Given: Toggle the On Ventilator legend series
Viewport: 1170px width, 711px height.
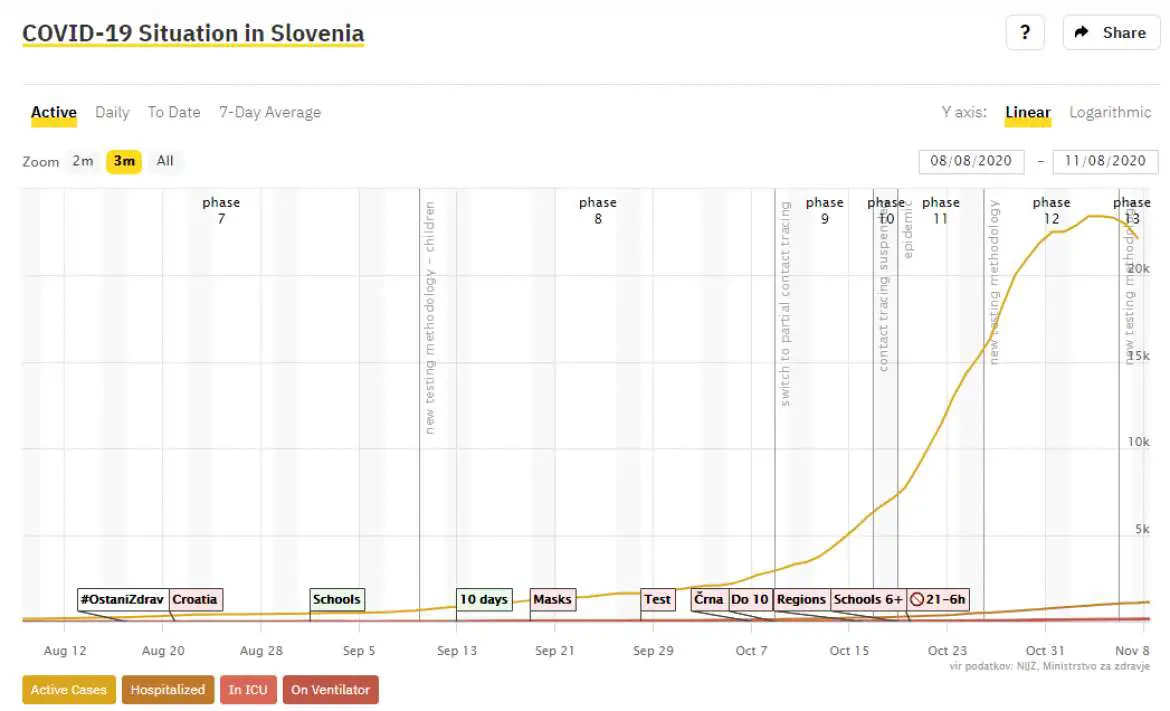Looking at the screenshot, I should [331, 689].
